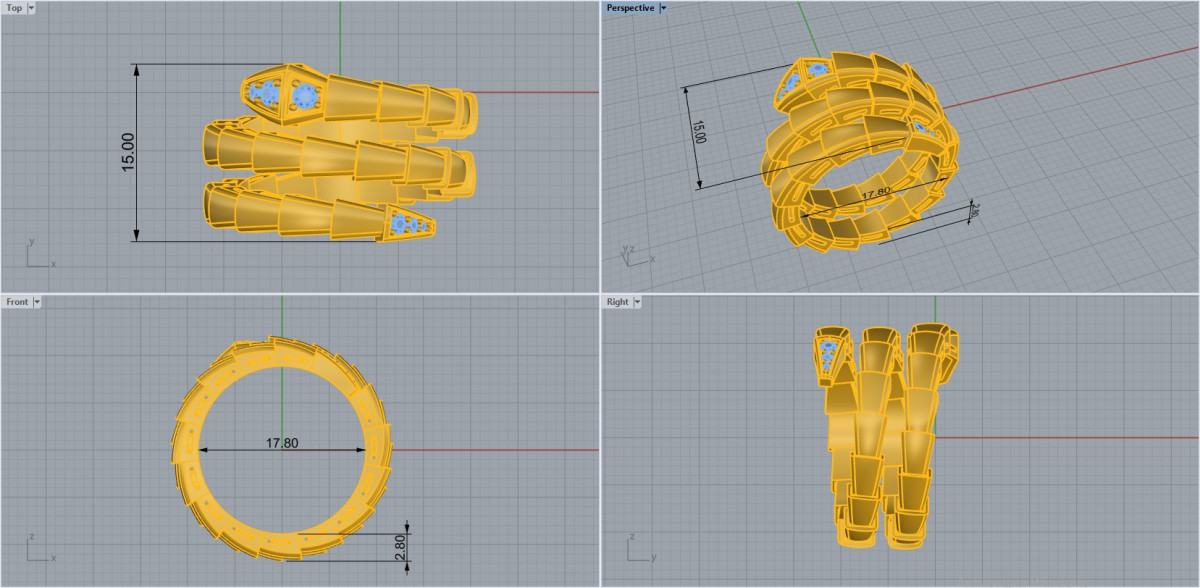Image resolution: width=1200 pixels, height=588 pixels.
Task: Click the world axis icon in Right viewport
Action: pos(637,549)
